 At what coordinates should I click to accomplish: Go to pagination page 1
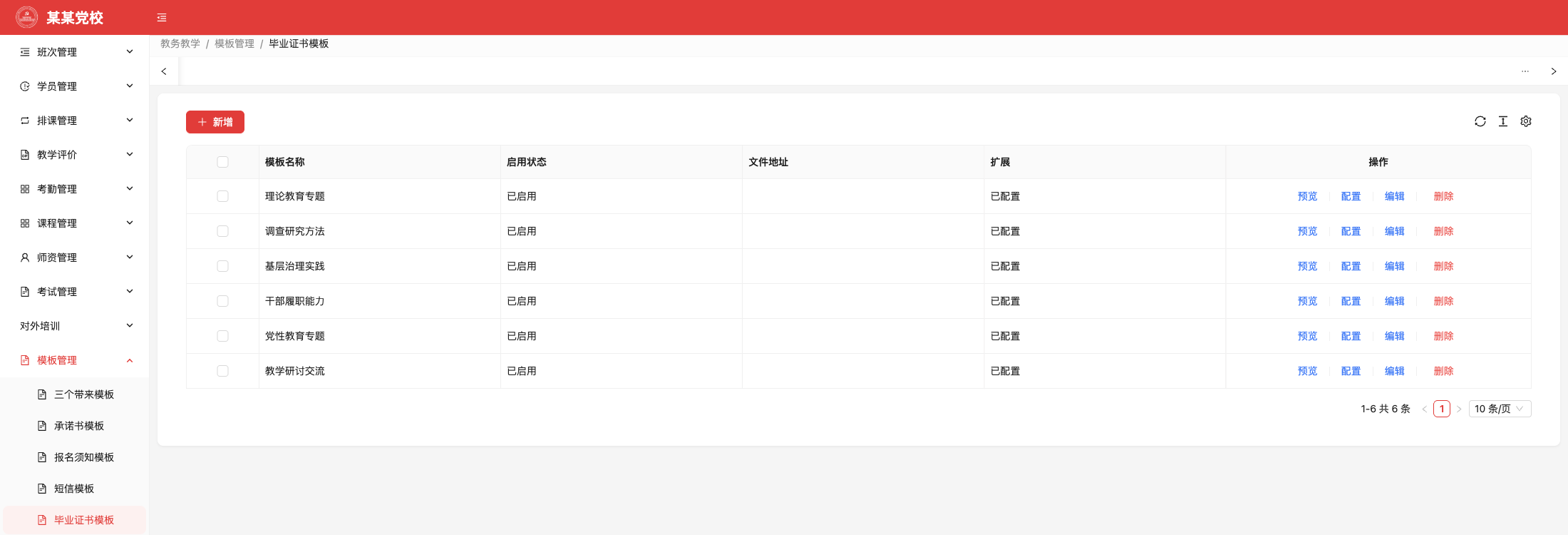[1442, 409]
